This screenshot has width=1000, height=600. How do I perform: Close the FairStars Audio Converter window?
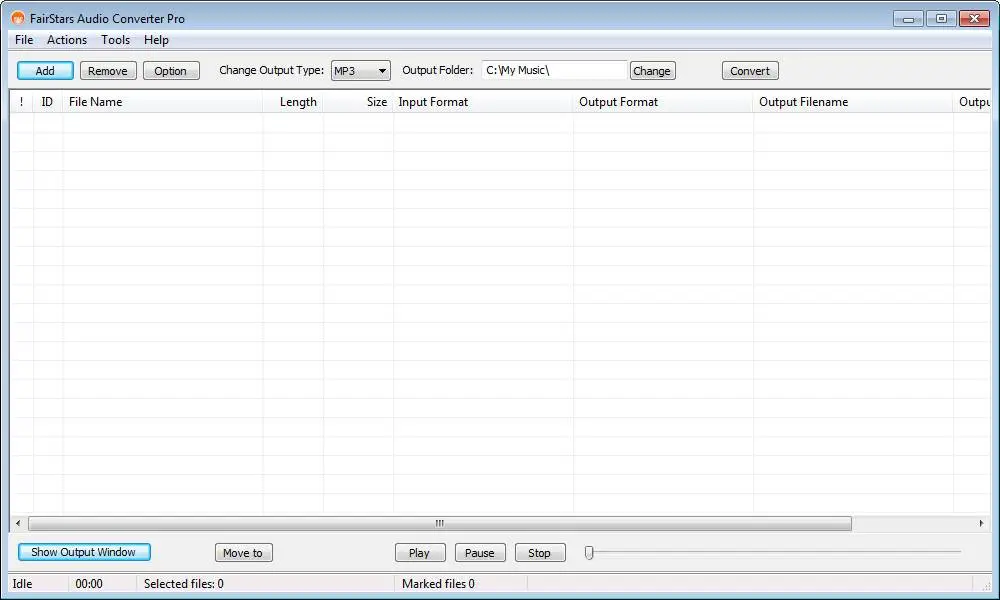(974, 18)
